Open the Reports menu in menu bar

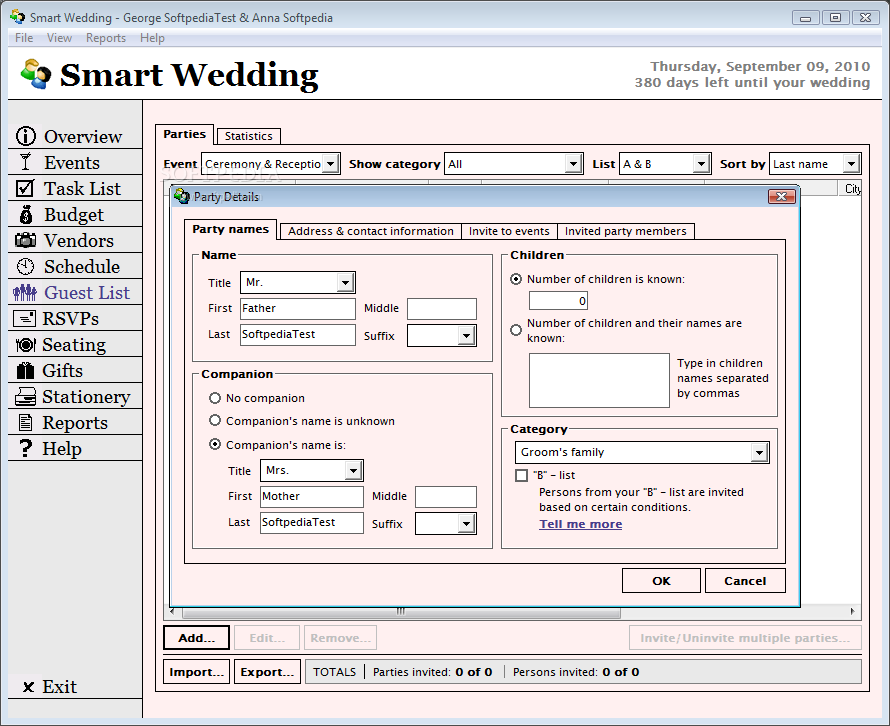106,38
